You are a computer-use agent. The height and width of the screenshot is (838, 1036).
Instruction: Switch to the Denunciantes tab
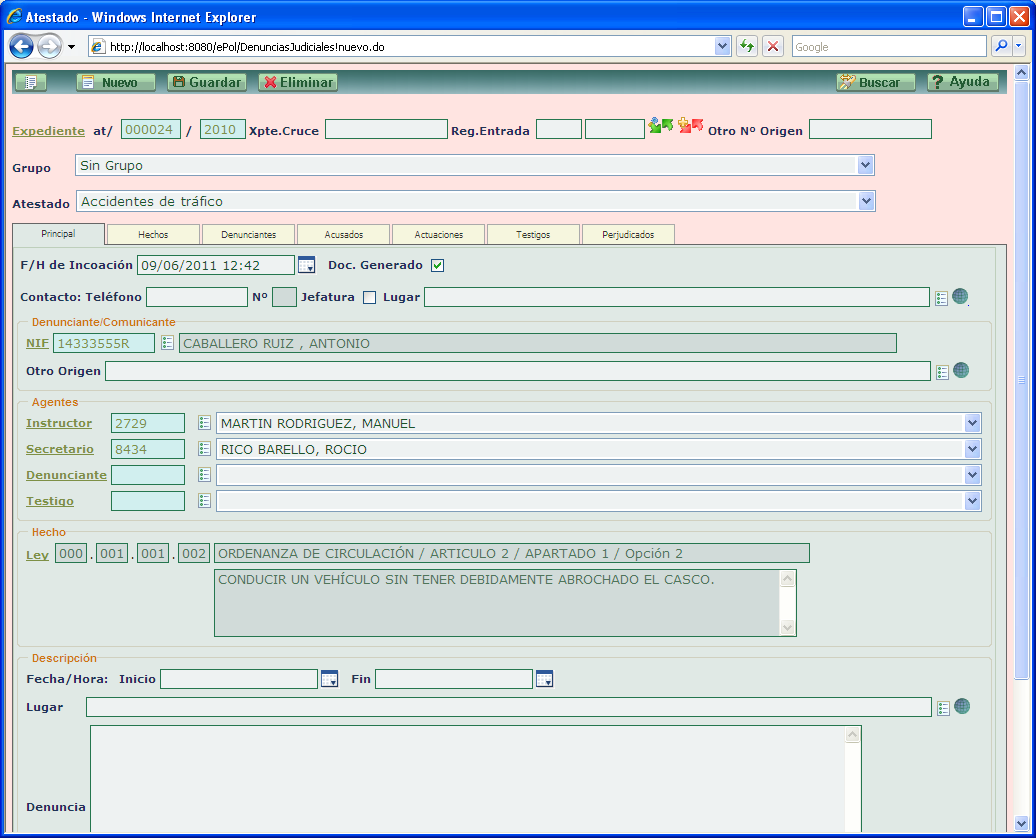click(249, 234)
